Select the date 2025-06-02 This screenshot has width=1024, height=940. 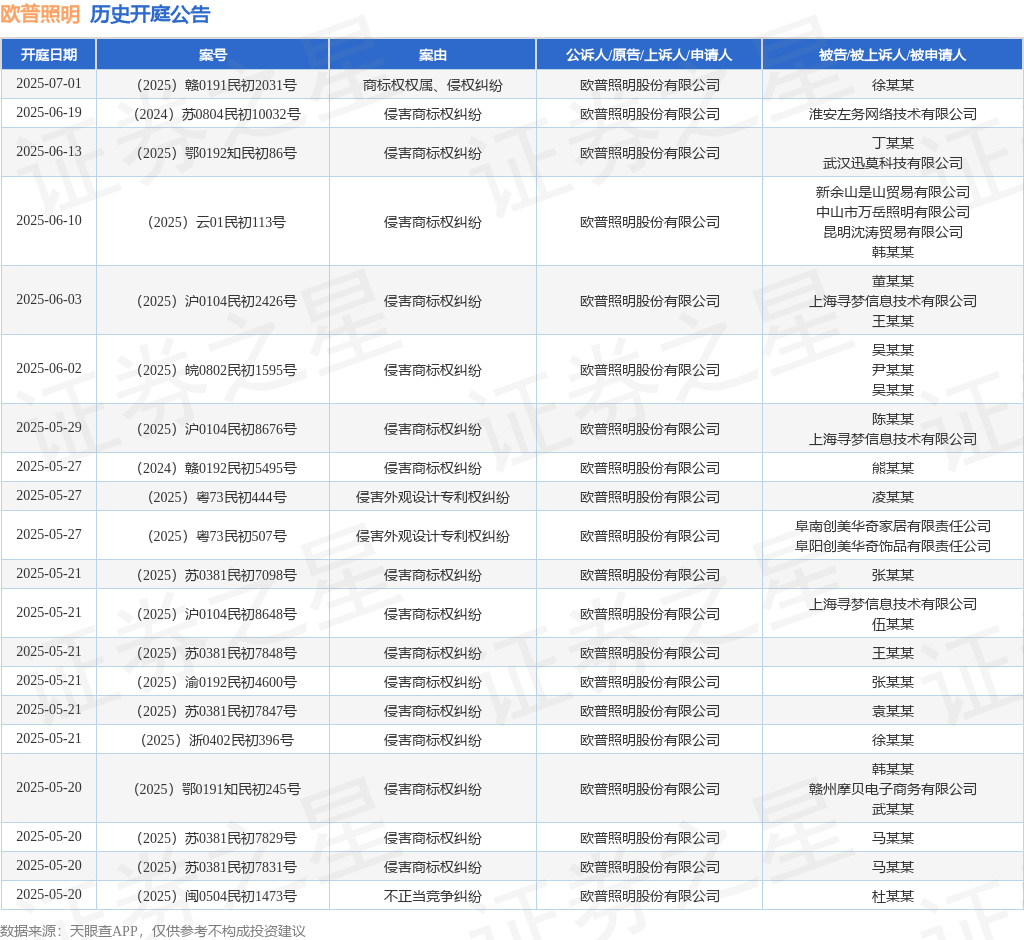coord(49,369)
